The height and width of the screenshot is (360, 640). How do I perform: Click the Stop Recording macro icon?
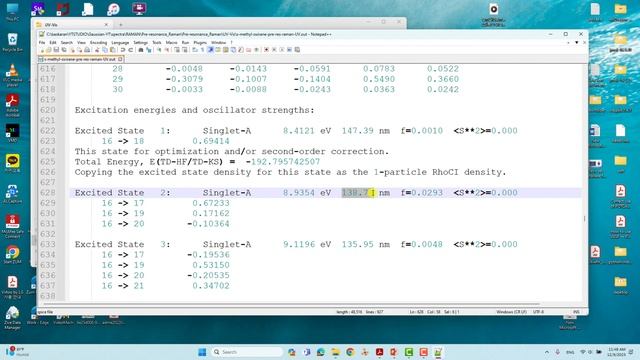pos(274,50)
